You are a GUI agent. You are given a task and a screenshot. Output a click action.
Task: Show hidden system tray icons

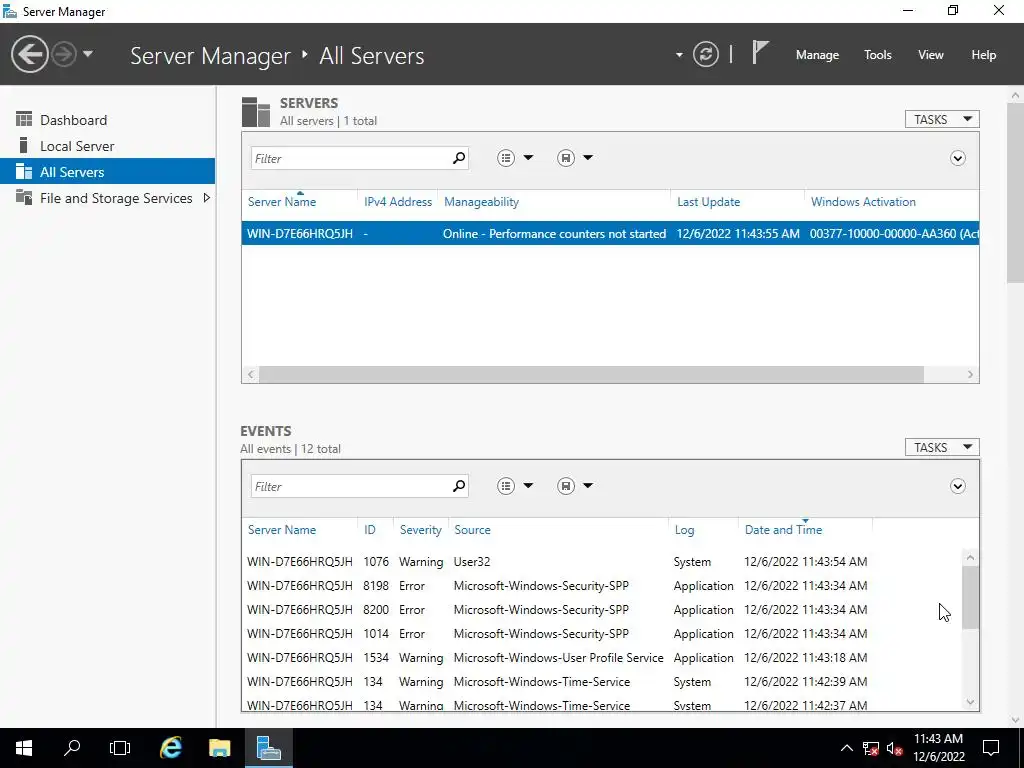(846, 748)
